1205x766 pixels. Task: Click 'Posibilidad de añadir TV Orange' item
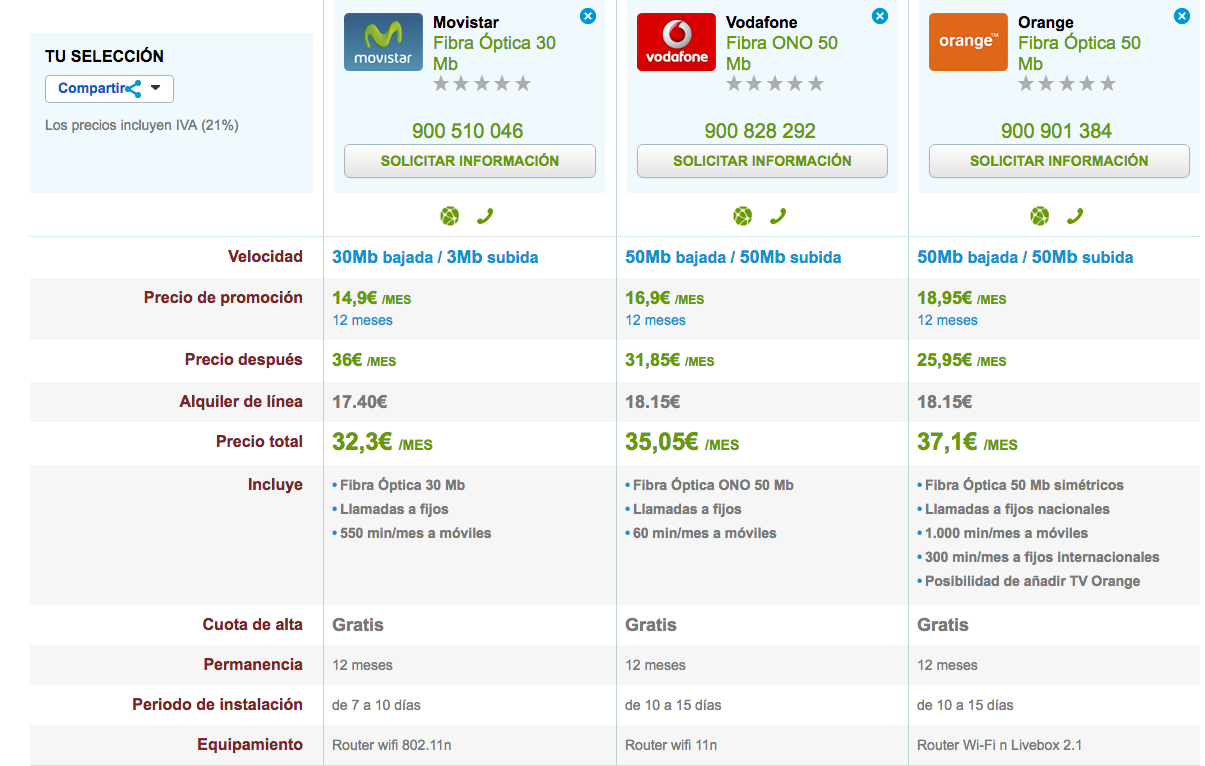point(1032,581)
